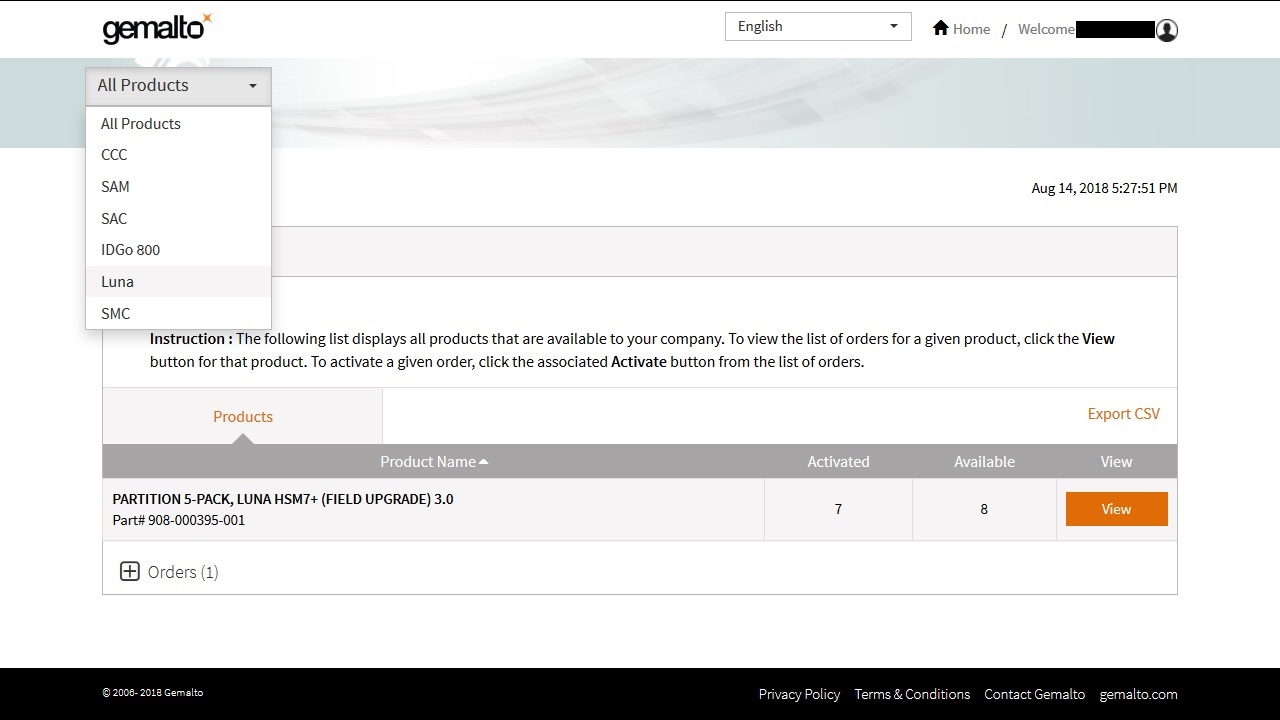
Task: Open the Privacy Policy link
Action: (x=799, y=694)
